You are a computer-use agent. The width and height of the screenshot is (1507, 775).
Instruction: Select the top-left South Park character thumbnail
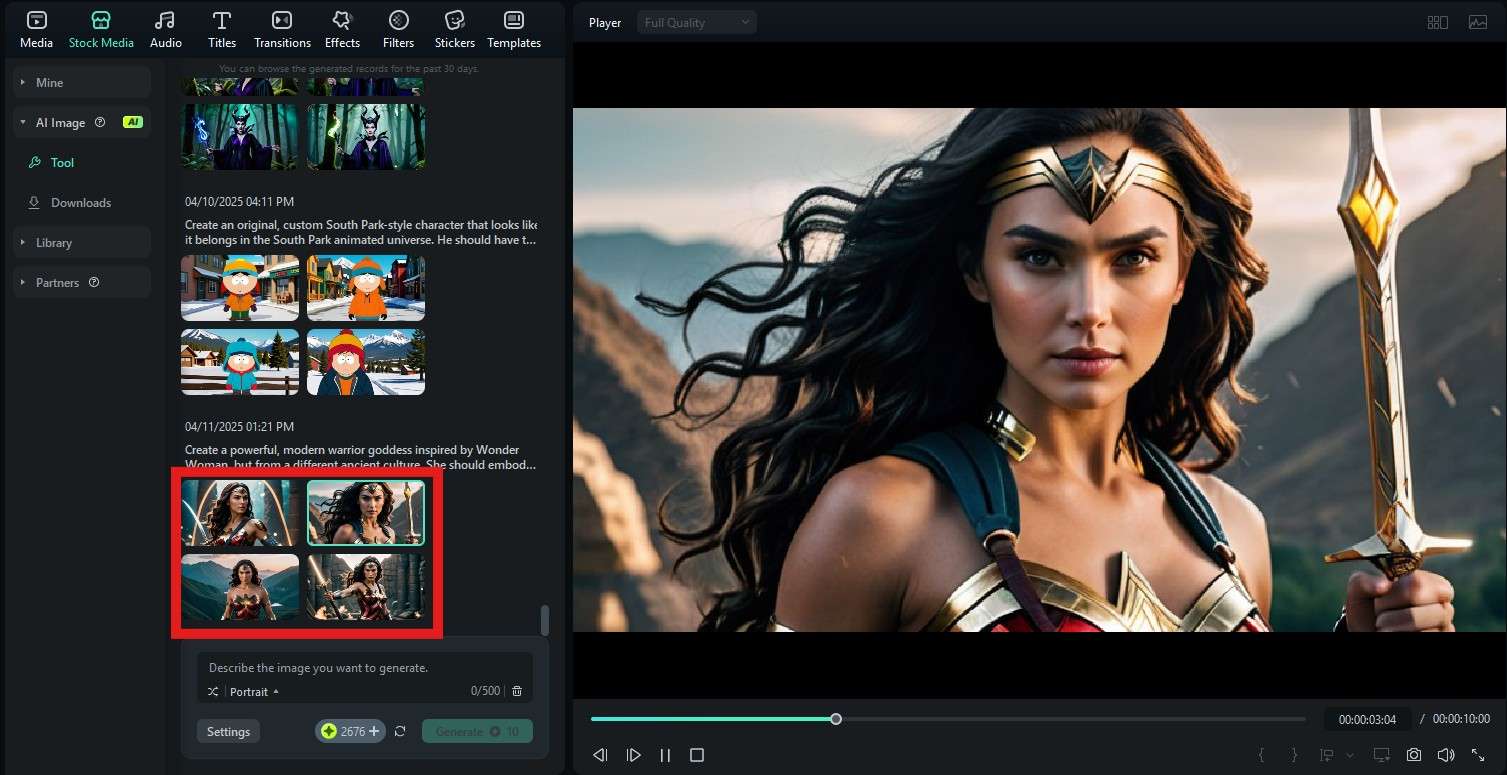(240, 288)
